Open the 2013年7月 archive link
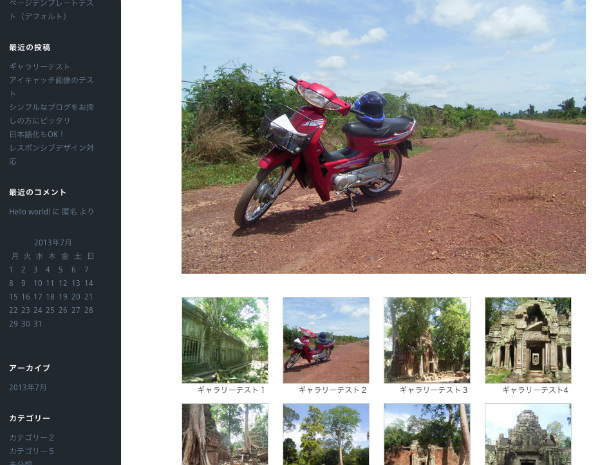 [28, 388]
